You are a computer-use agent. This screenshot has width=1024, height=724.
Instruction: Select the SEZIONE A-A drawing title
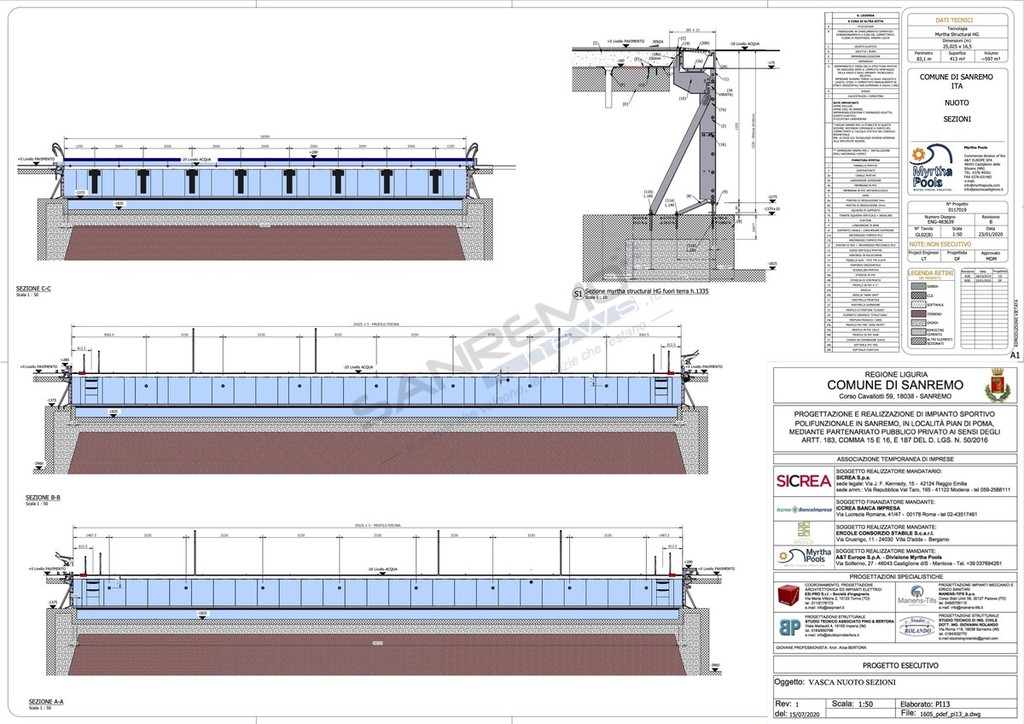[x=44, y=702]
